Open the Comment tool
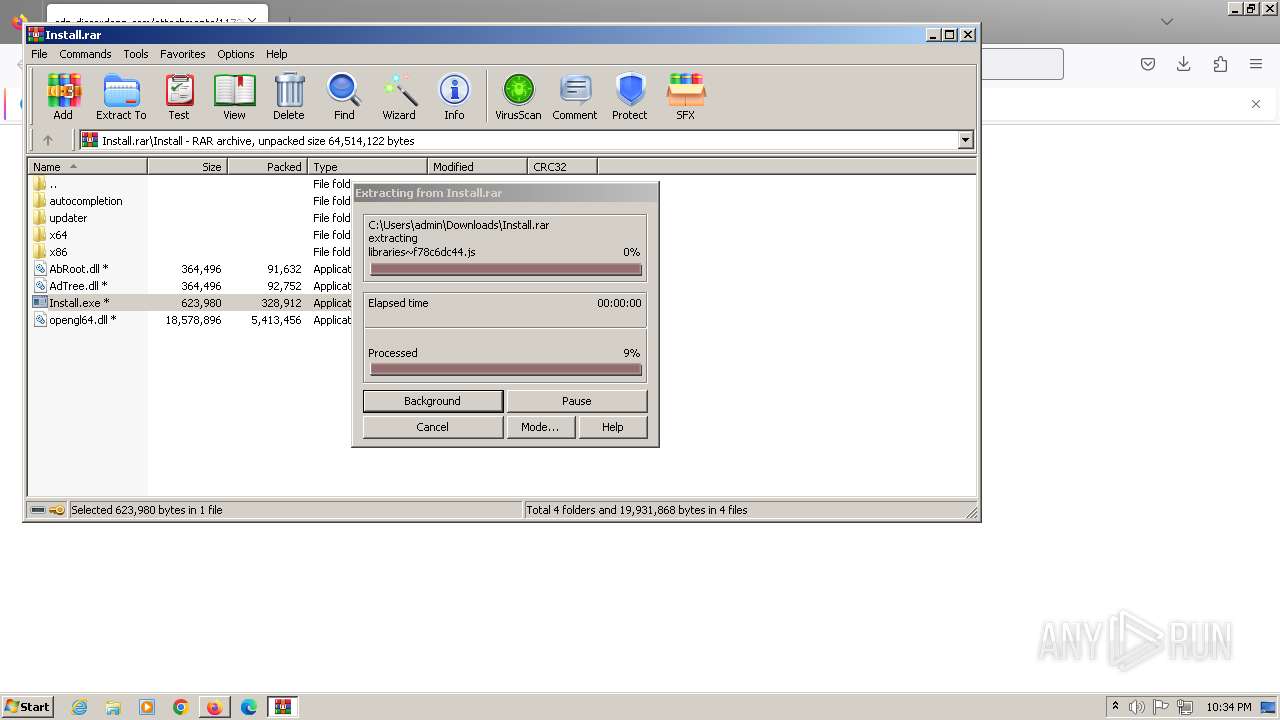Viewport: 1280px width, 720px height. point(575,97)
